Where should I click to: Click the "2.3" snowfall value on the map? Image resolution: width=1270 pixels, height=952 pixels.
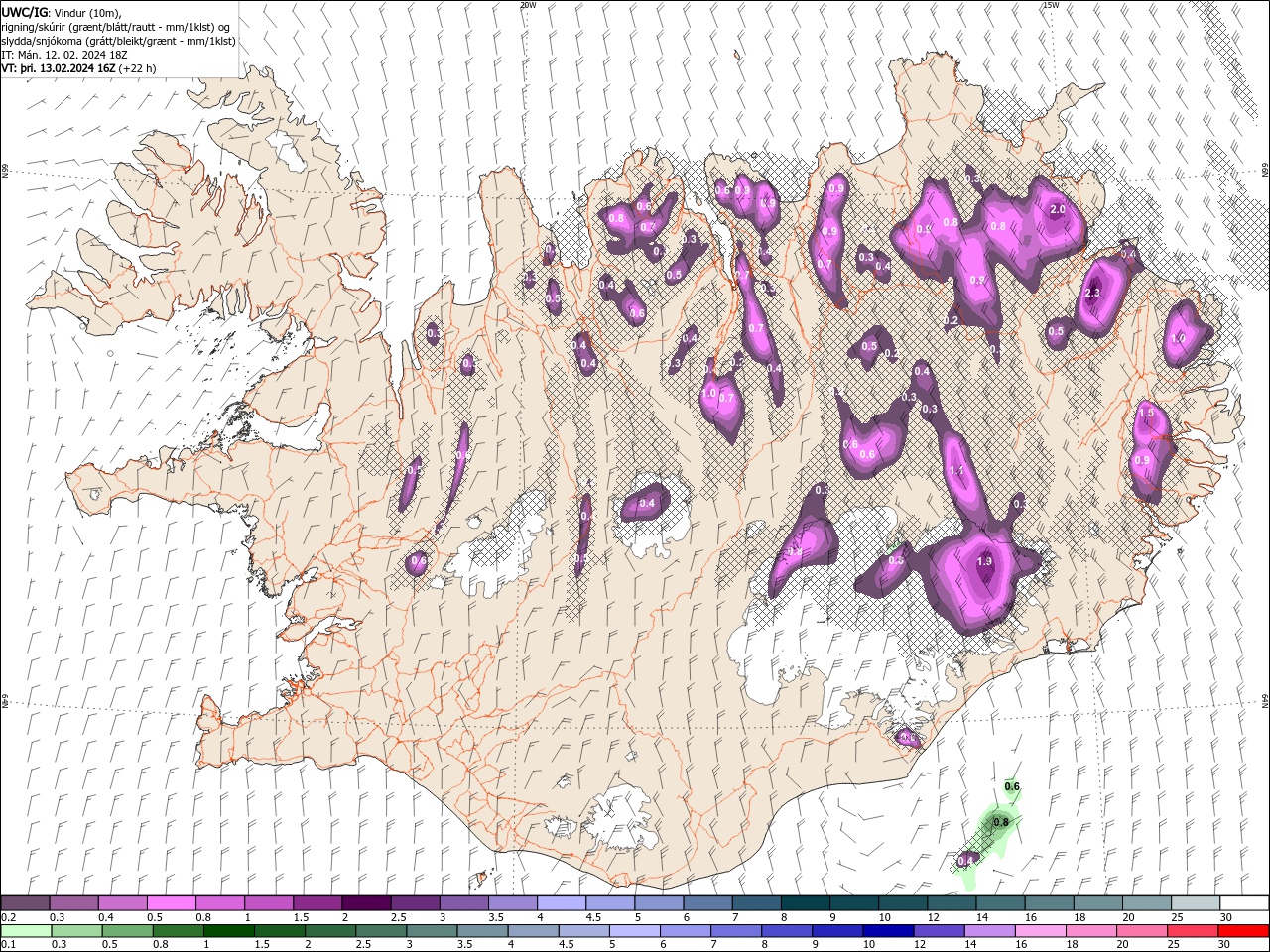tap(1093, 294)
